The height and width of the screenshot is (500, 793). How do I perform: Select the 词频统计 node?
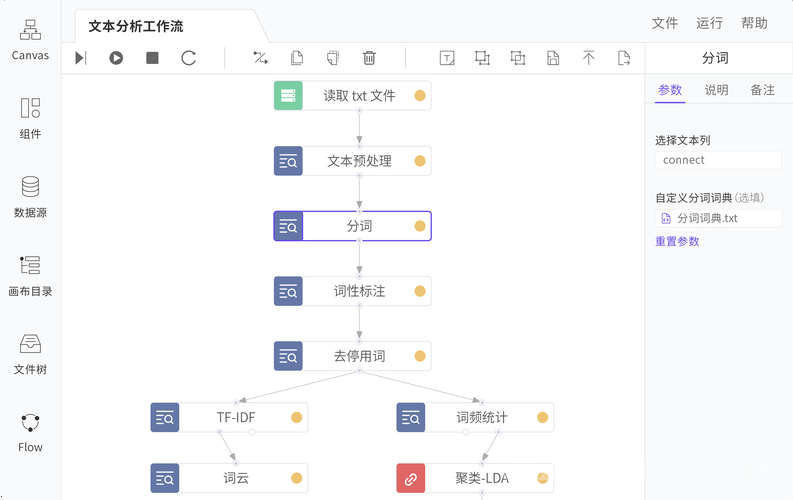475,418
